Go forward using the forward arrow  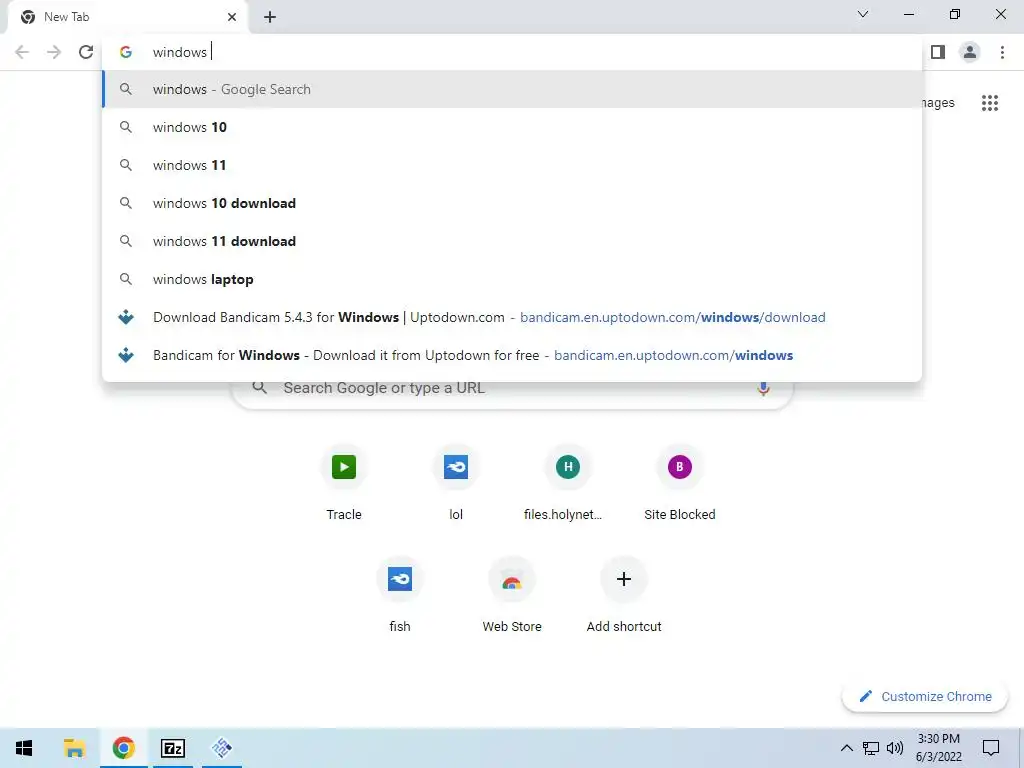tap(54, 52)
